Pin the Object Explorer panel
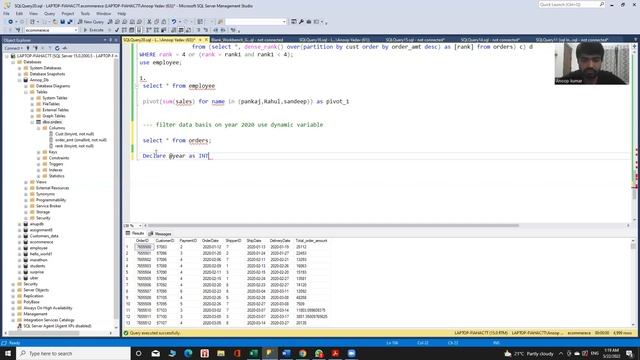 111,40
